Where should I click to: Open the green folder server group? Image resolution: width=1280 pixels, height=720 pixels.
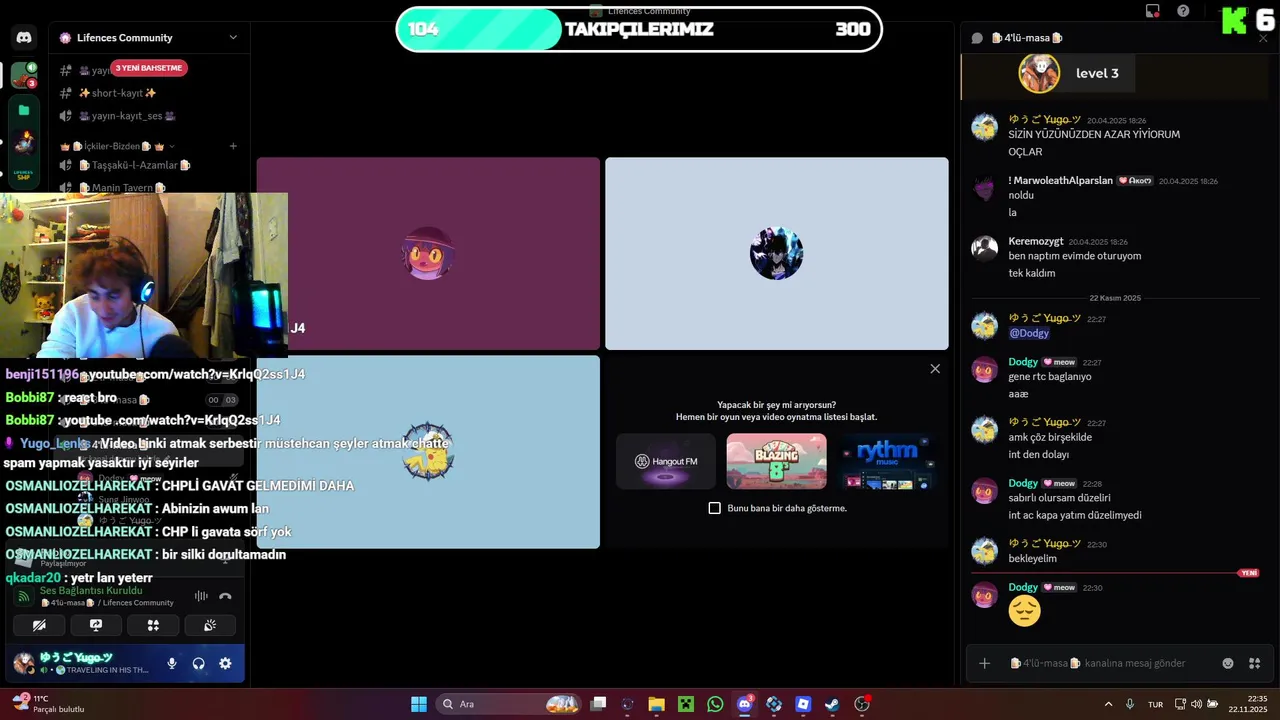(24, 111)
